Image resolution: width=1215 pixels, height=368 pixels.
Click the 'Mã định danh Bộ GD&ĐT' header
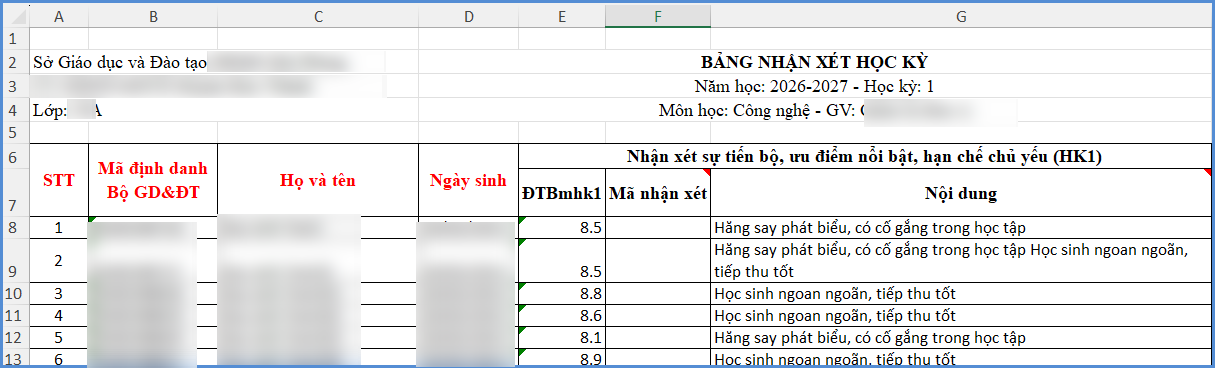pyautogui.click(x=153, y=180)
